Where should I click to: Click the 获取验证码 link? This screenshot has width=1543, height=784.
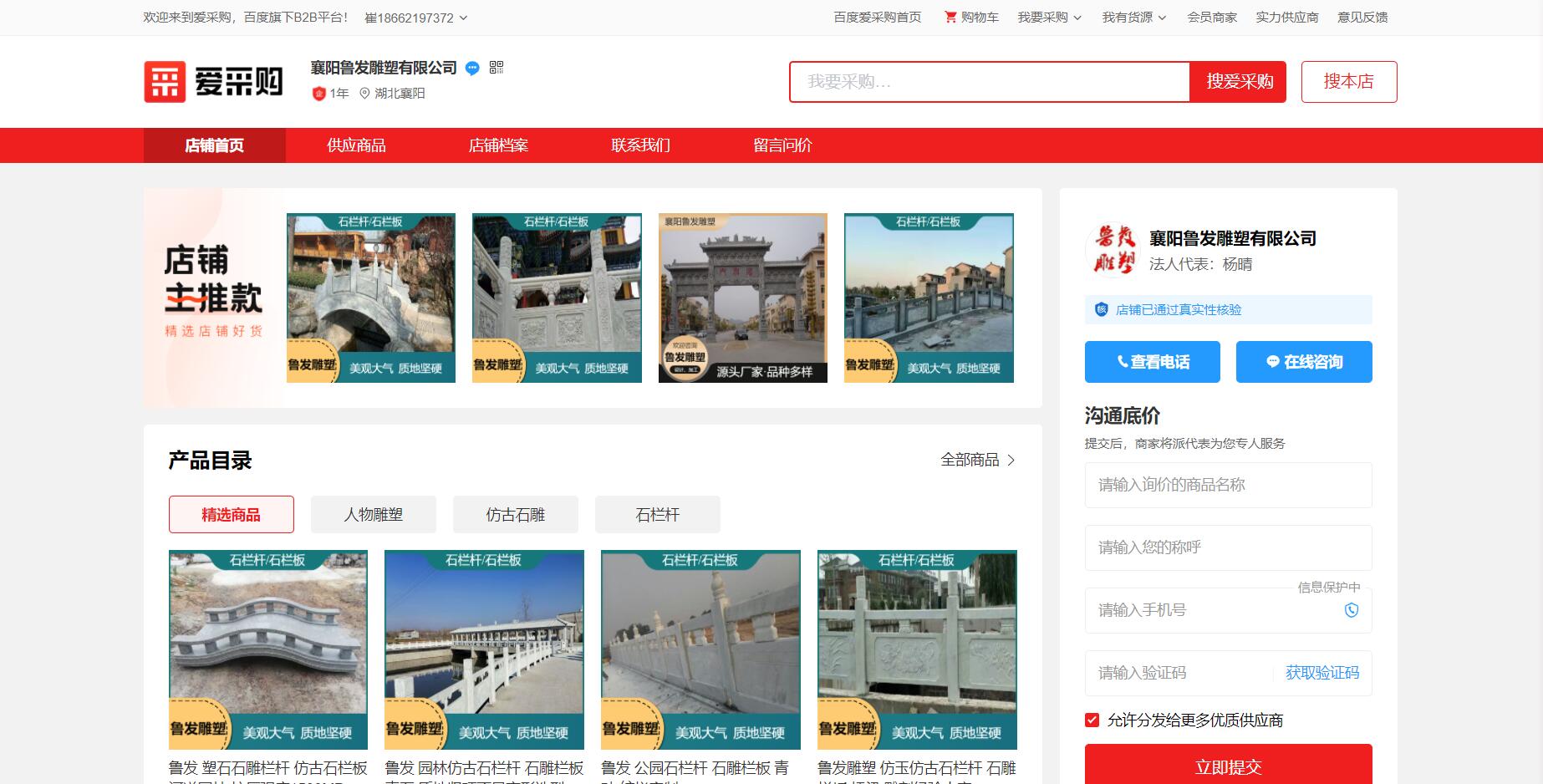pyautogui.click(x=1322, y=673)
